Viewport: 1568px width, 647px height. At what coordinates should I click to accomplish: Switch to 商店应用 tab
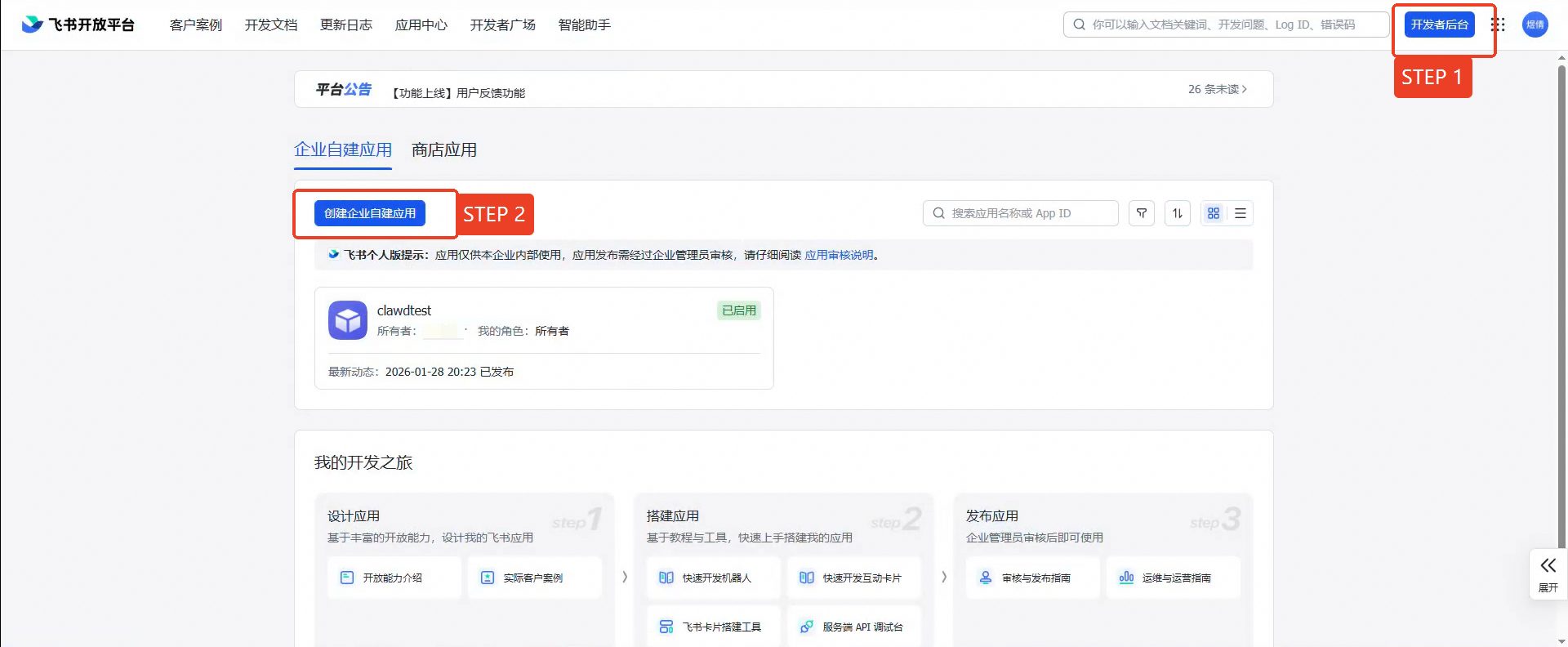point(444,150)
